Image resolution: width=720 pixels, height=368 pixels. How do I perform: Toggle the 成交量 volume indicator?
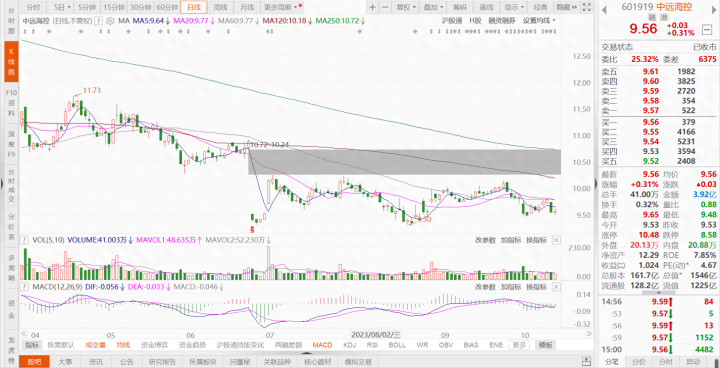pyautogui.click(x=96, y=345)
